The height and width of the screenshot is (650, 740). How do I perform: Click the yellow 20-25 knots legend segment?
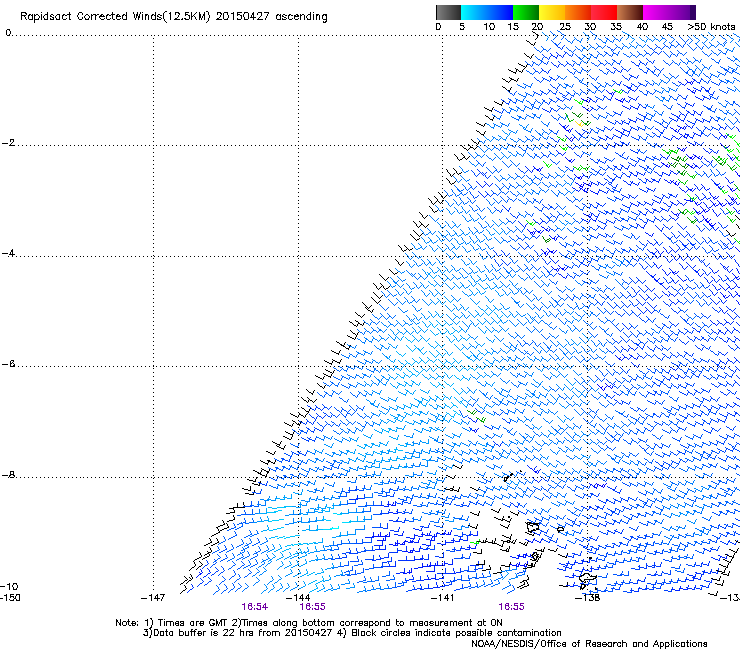(x=552, y=12)
